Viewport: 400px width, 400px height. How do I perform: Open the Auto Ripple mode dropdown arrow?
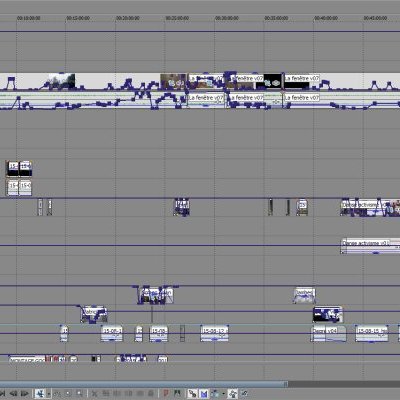coord(223,394)
